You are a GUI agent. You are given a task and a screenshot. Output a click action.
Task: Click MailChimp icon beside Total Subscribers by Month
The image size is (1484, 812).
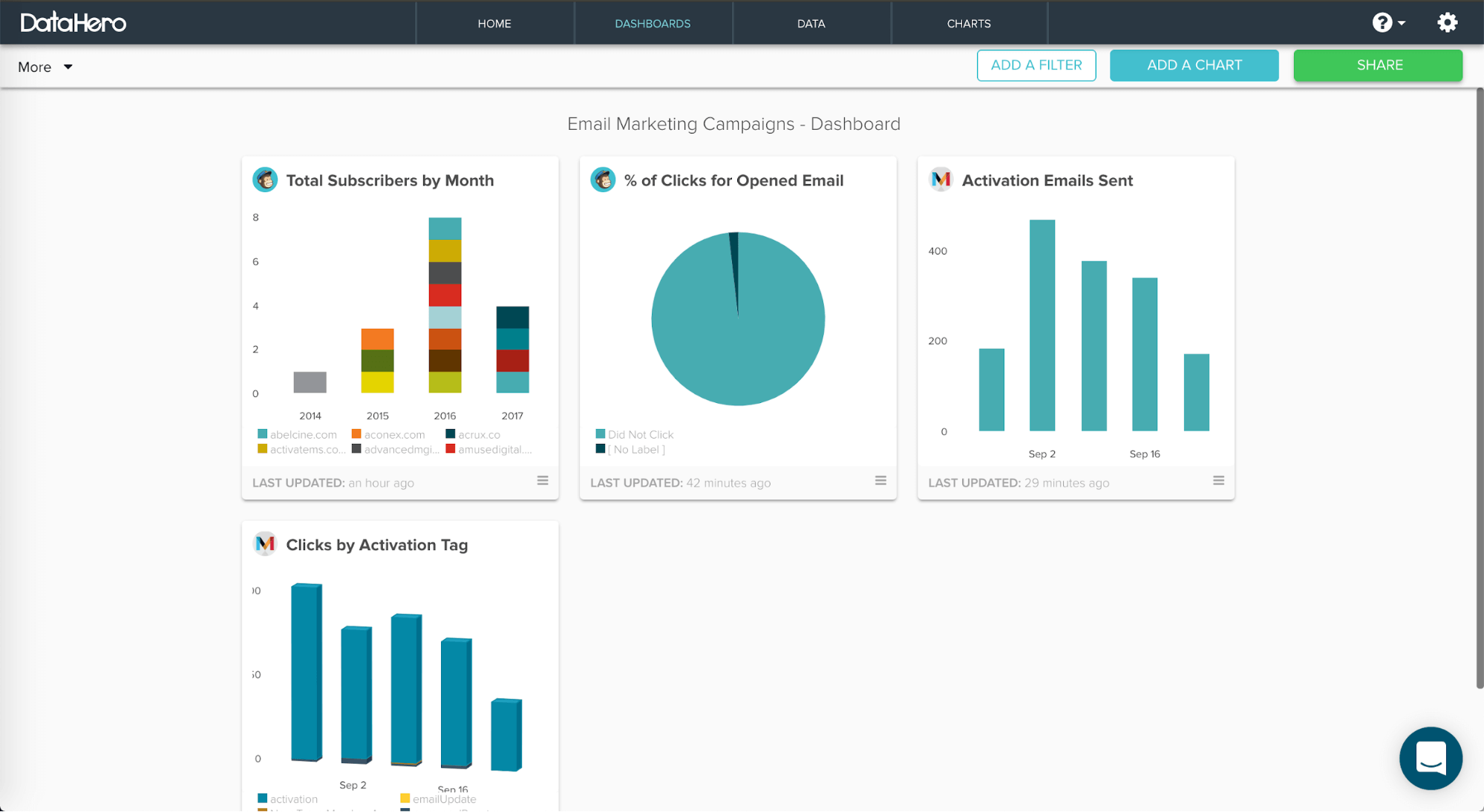(265, 180)
